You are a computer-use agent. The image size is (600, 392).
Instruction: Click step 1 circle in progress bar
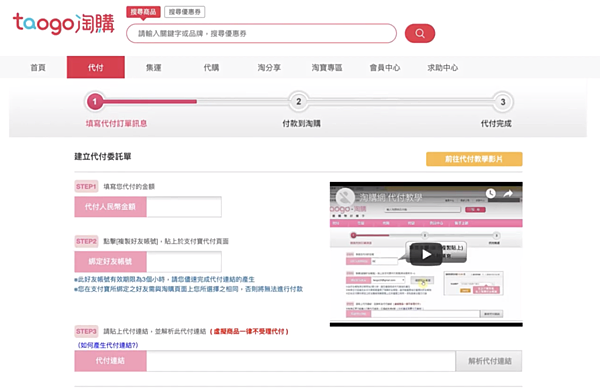[95, 101]
